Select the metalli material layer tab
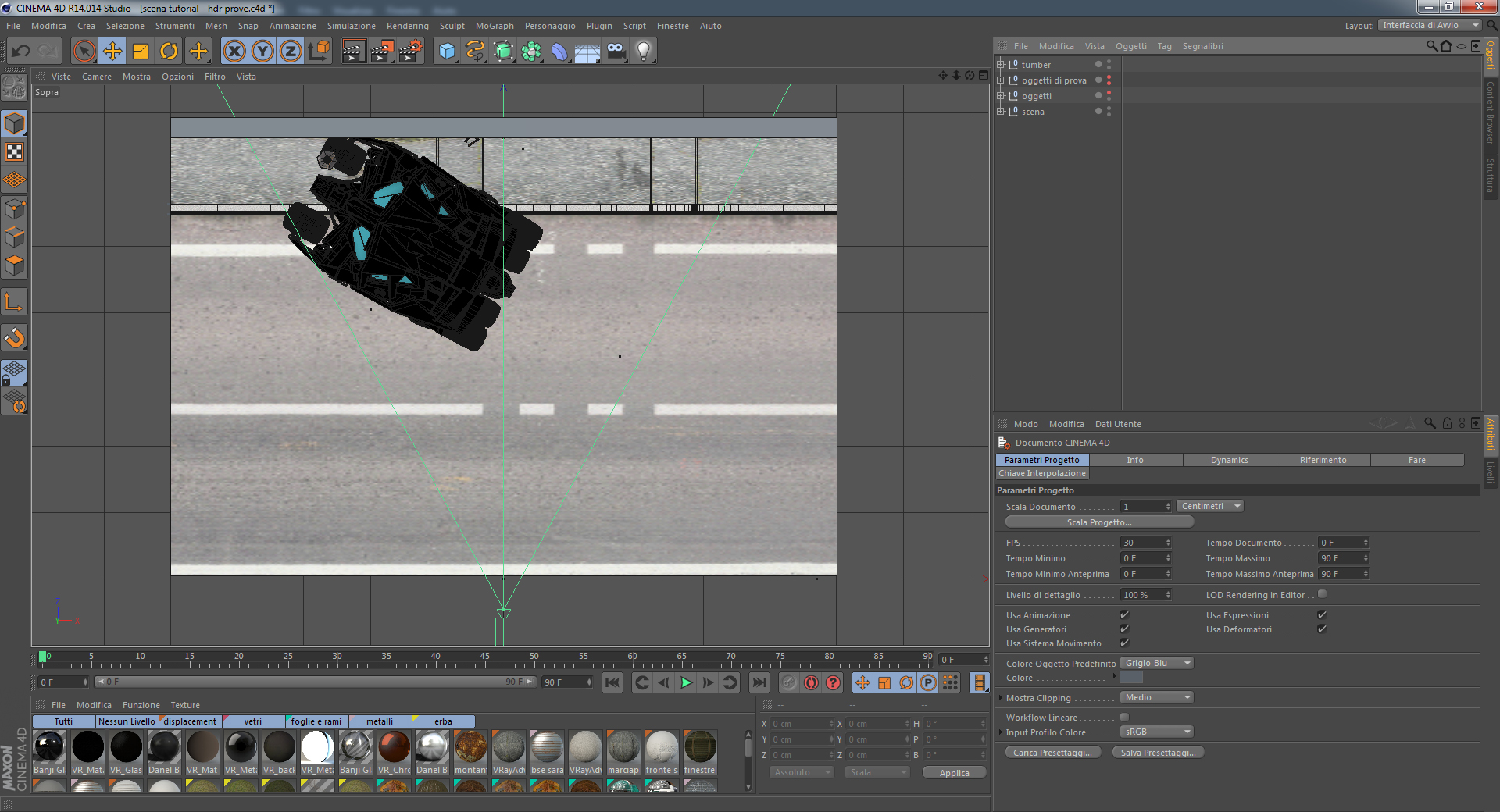Image resolution: width=1500 pixels, height=812 pixels. [x=380, y=721]
